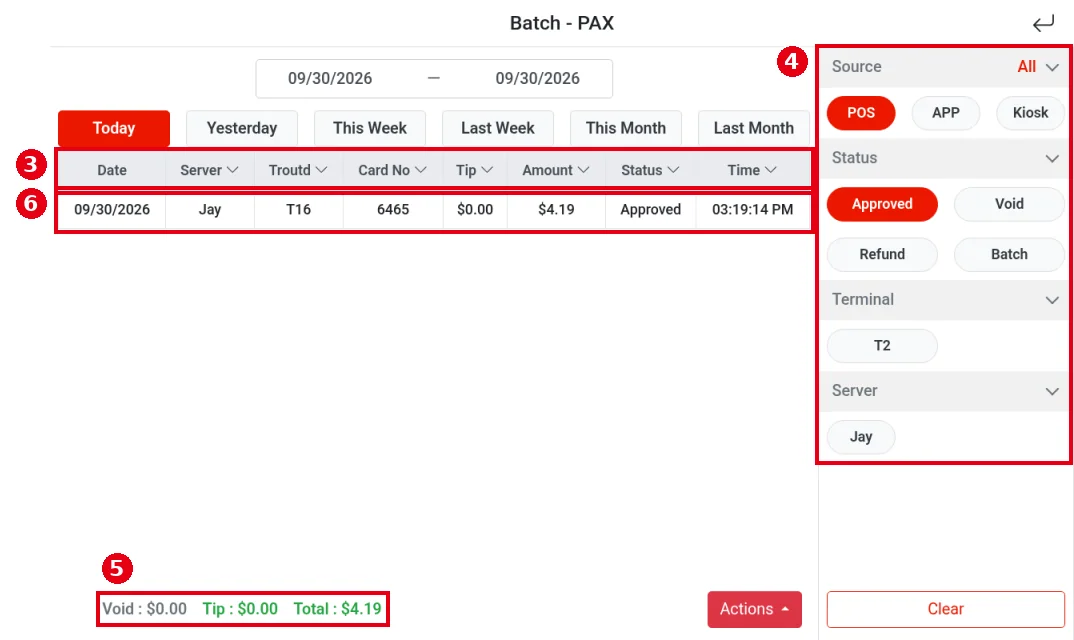The width and height of the screenshot is (1074, 640).
Task: Toggle the Kiosk source filter
Action: (x=1031, y=113)
